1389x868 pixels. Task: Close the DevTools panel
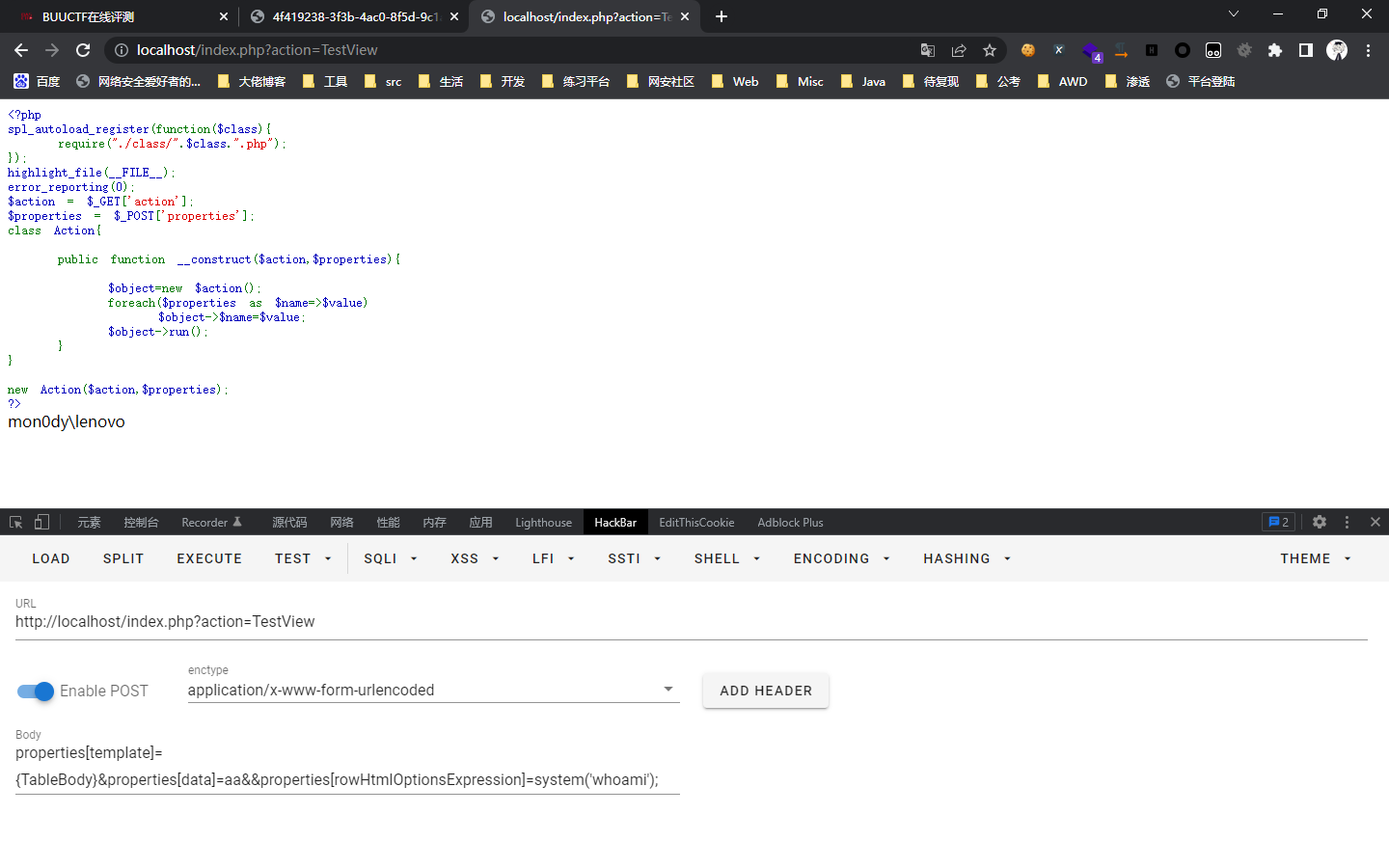[1375, 522]
